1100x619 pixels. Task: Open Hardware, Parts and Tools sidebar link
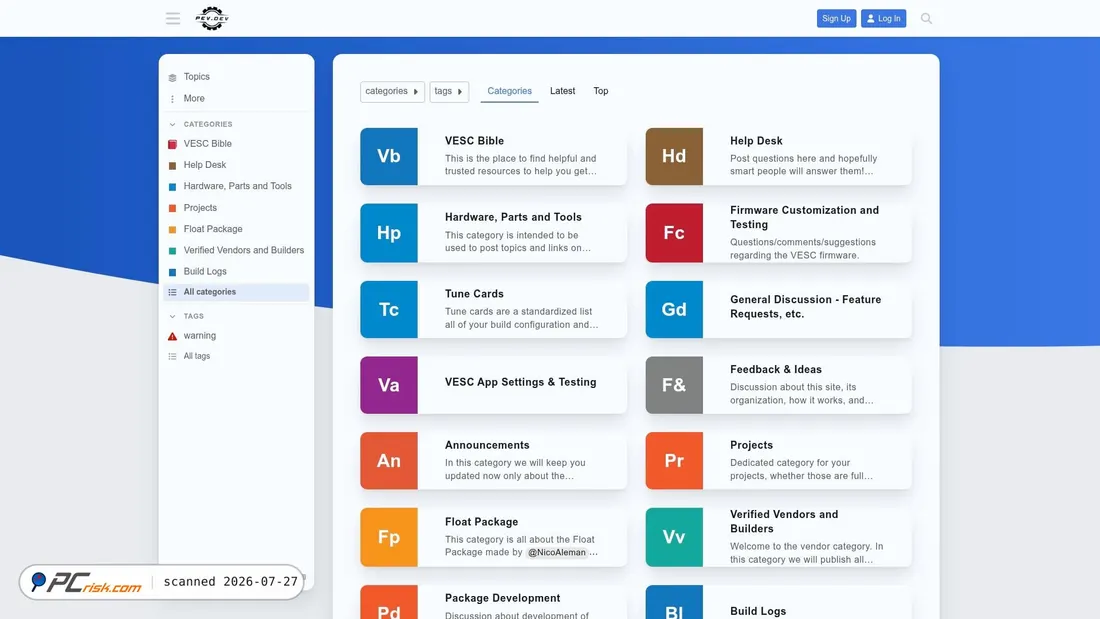[x=236, y=186]
